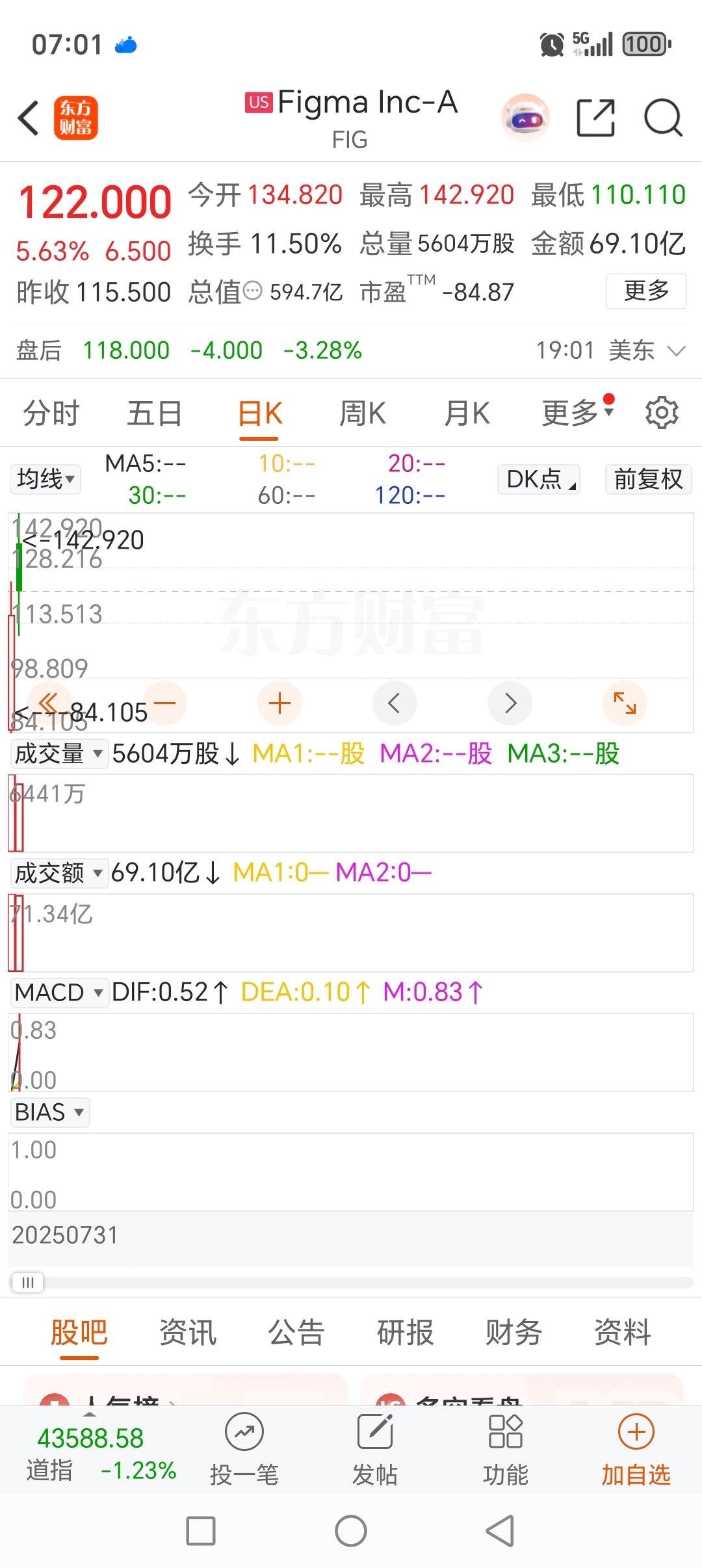
Task: Tap the 道指 43588.58 index value
Action: coord(90,1438)
